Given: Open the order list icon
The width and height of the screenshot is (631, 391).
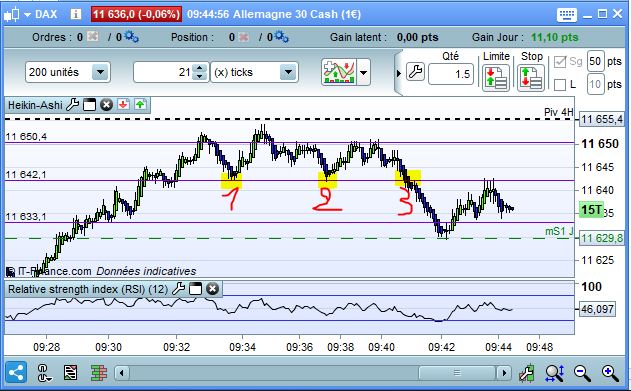Looking at the screenshot, I should tap(71, 373).
